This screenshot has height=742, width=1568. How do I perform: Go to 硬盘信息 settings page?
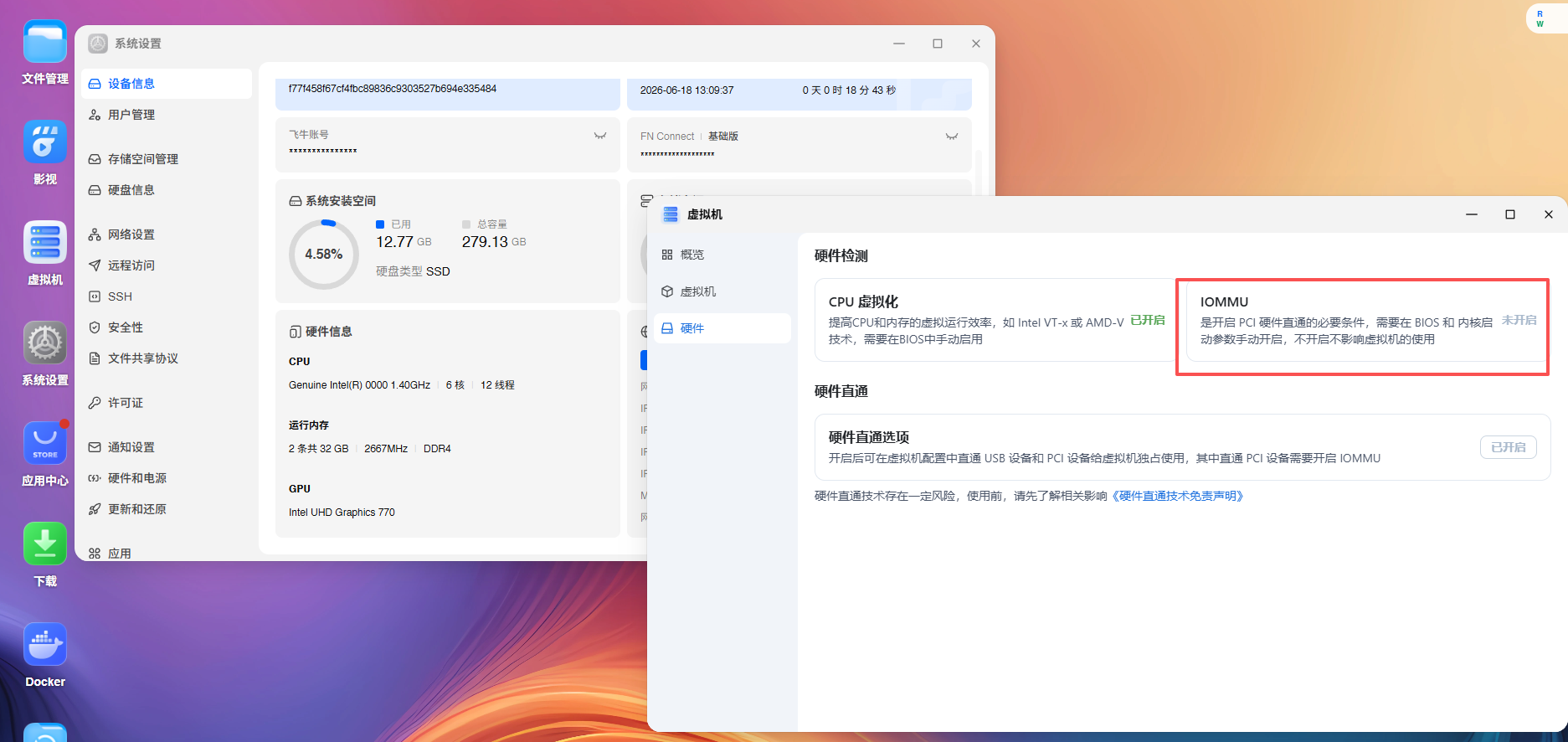tap(167, 190)
